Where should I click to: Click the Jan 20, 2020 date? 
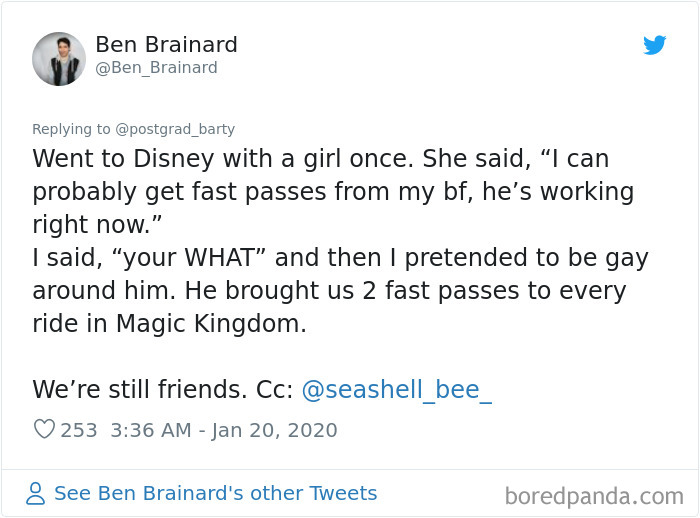tap(275, 430)
